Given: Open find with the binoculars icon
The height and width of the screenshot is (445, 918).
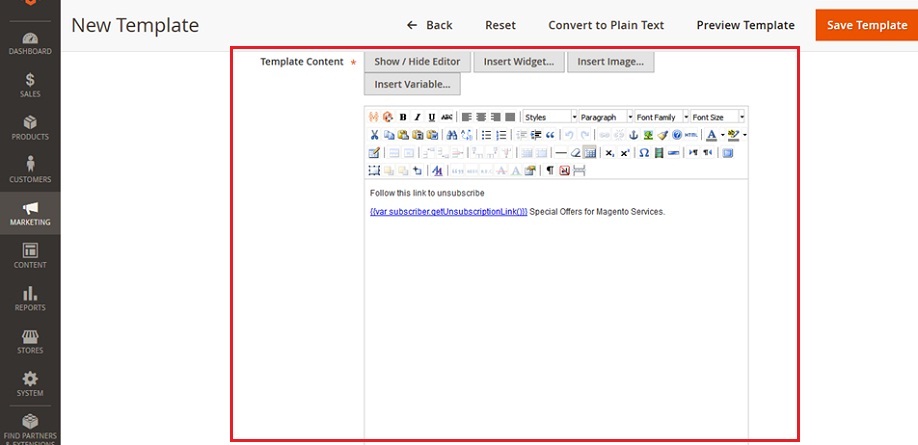Looking at the screenshot, I should point(452,135).
